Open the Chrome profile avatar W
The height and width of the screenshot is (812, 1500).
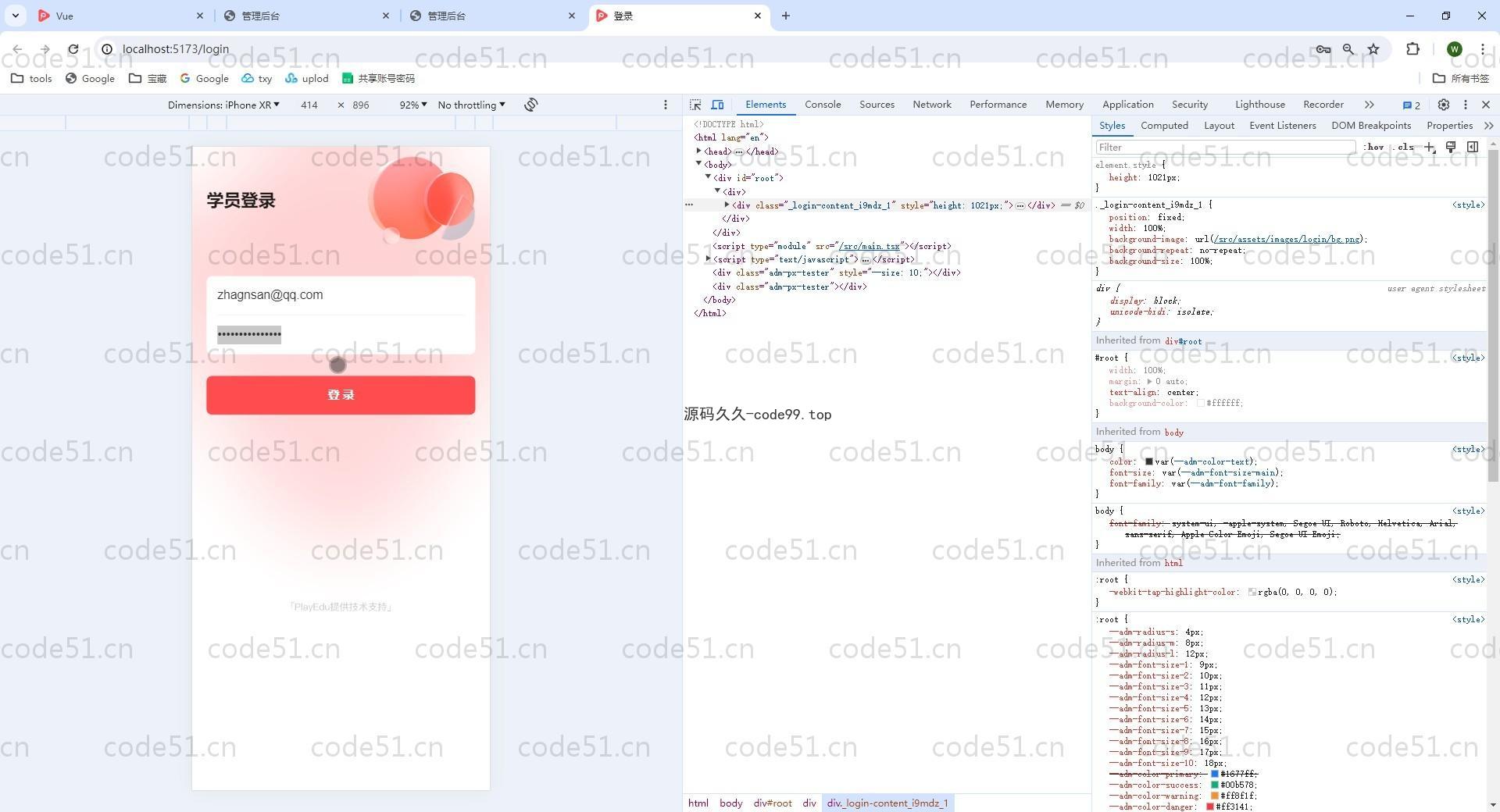[x=1455, y=49]
